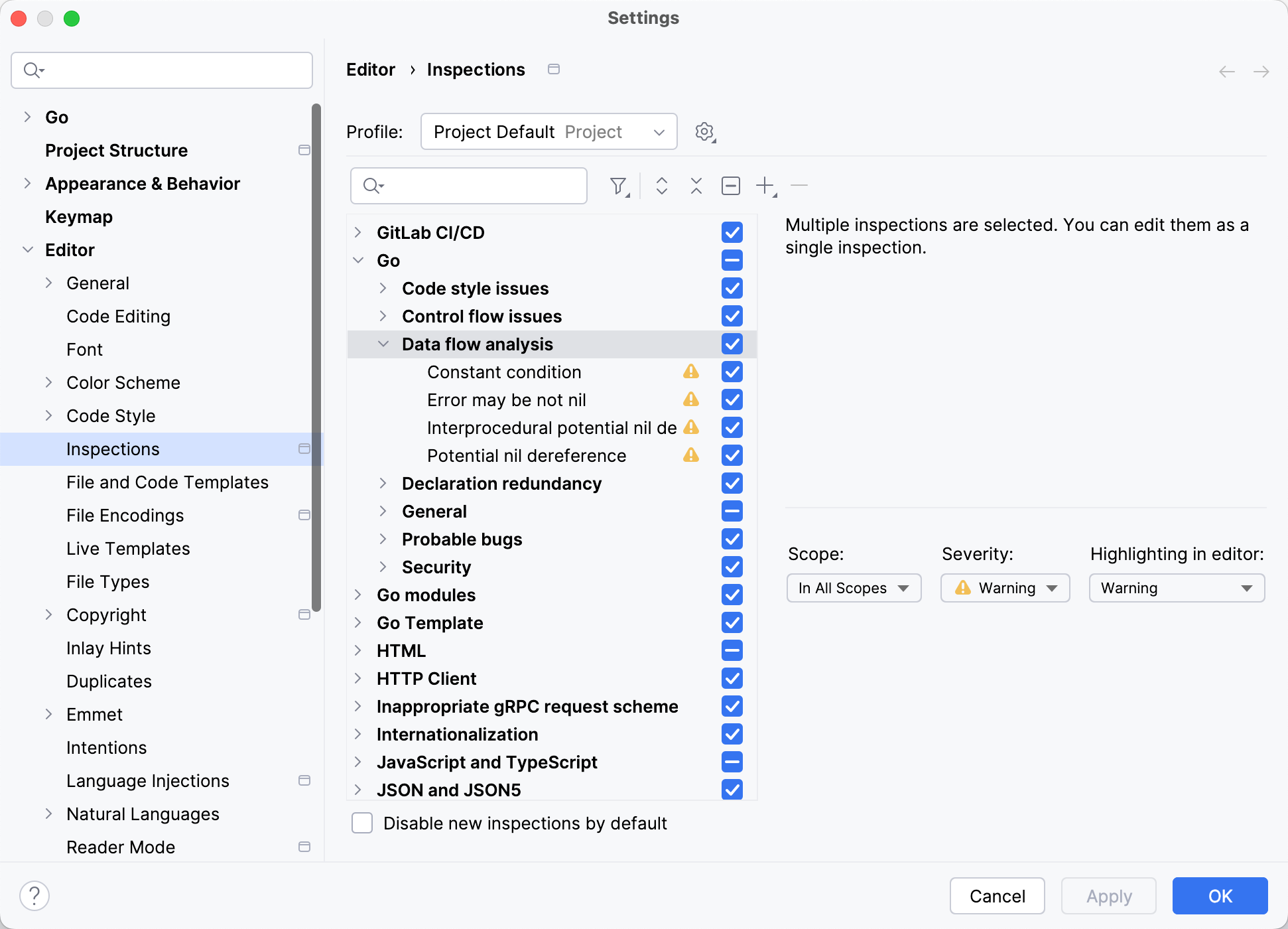Open the profile gear options icon
1288x929 pixels.
click(704, 132)
